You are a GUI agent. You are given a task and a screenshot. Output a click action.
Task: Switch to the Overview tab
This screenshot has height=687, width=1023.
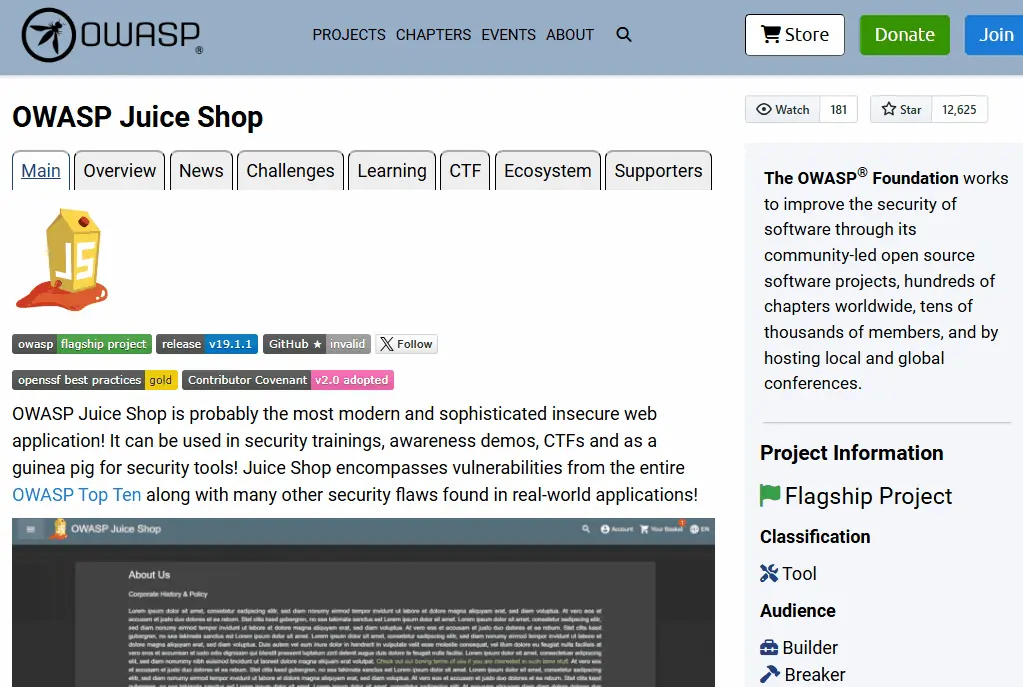[x=120, y=171]
